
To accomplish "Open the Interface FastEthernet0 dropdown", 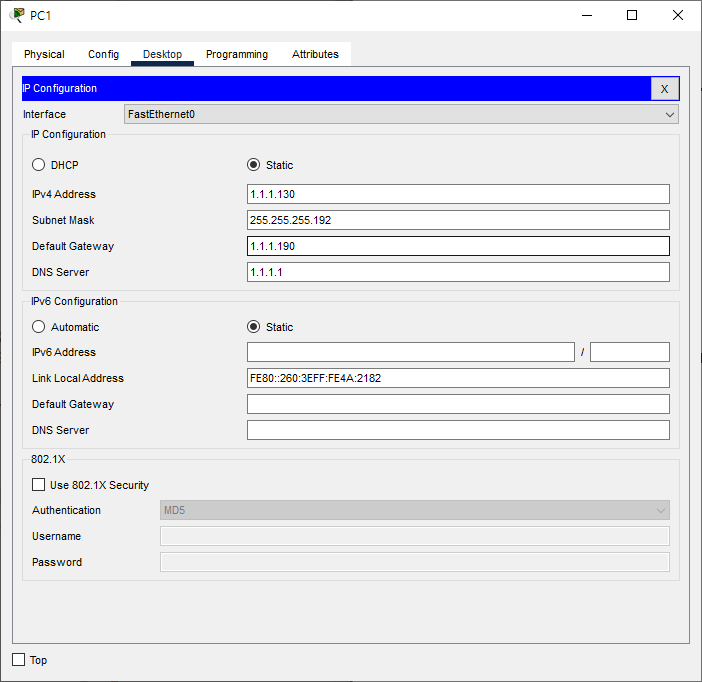I will click(x=401, y=114).
